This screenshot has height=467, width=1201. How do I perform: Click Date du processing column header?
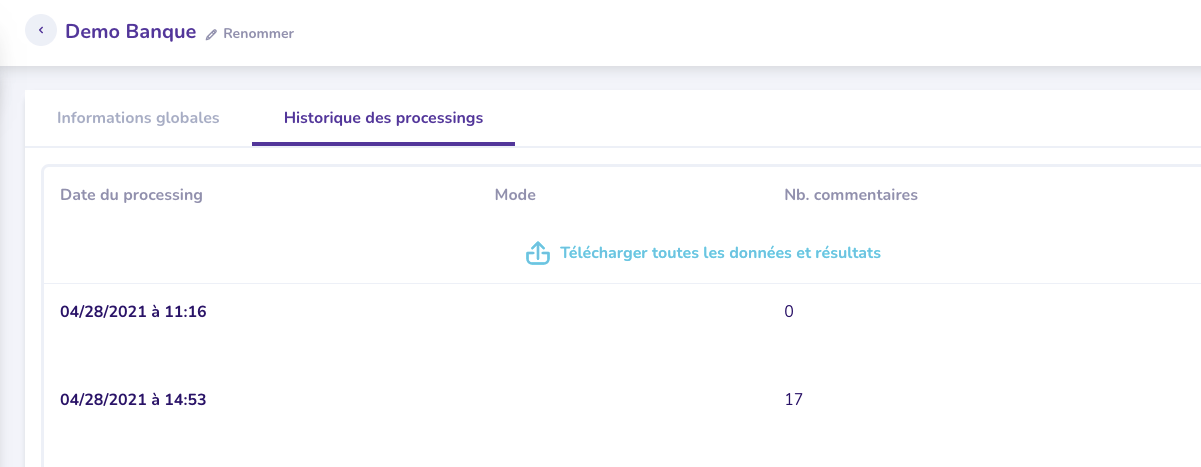[x=131, y=195]
